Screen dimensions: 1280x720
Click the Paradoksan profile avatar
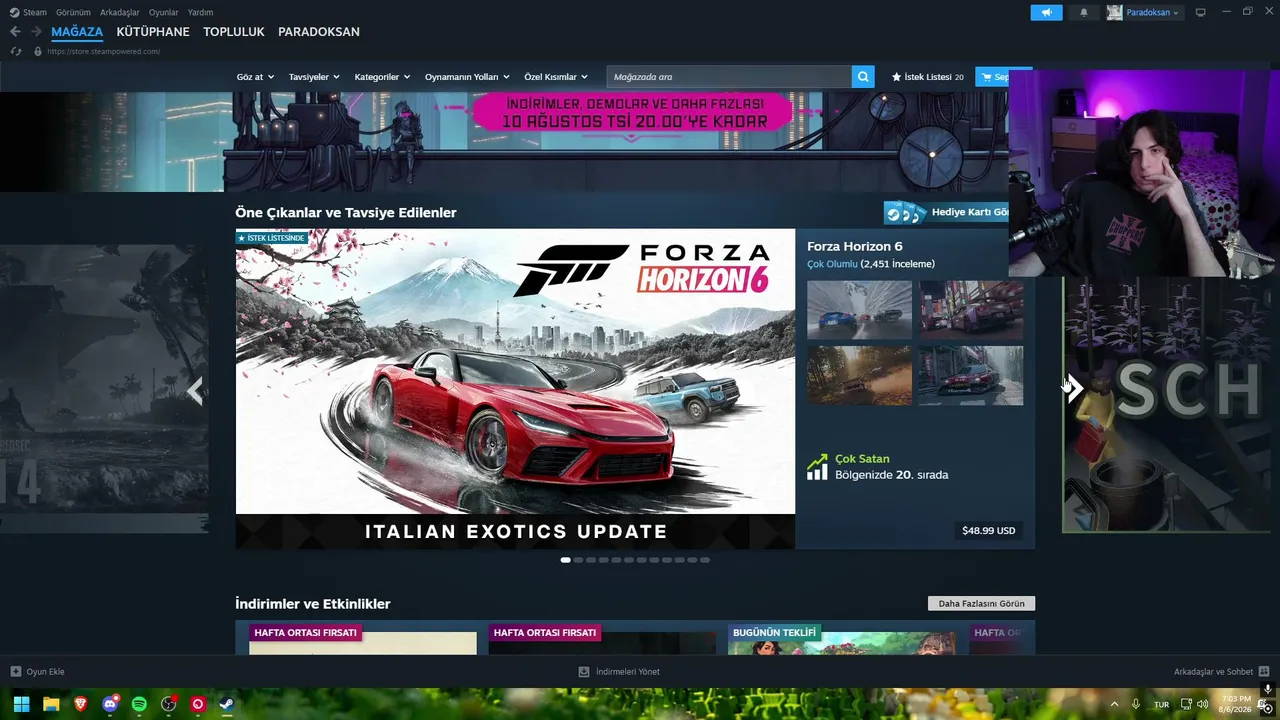(1115, 12)
